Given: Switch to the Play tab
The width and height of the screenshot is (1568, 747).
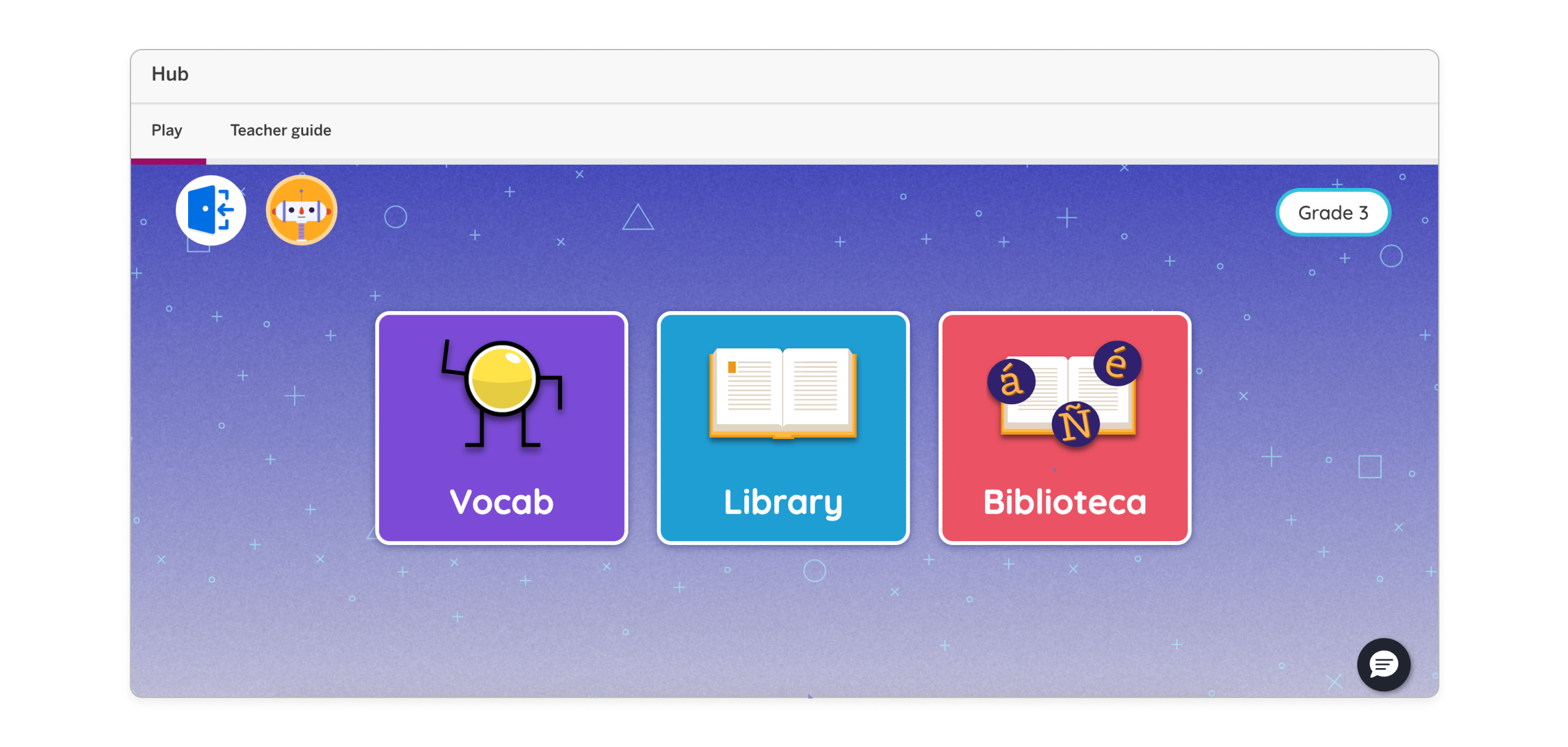Looking at the screenshot, I should 167,130.
